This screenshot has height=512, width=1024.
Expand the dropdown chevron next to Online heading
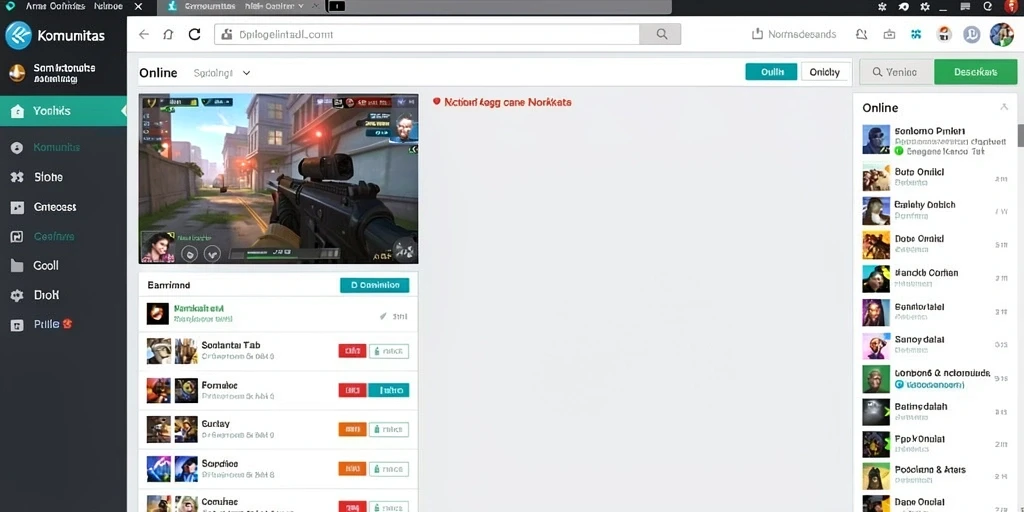[246, 73]
